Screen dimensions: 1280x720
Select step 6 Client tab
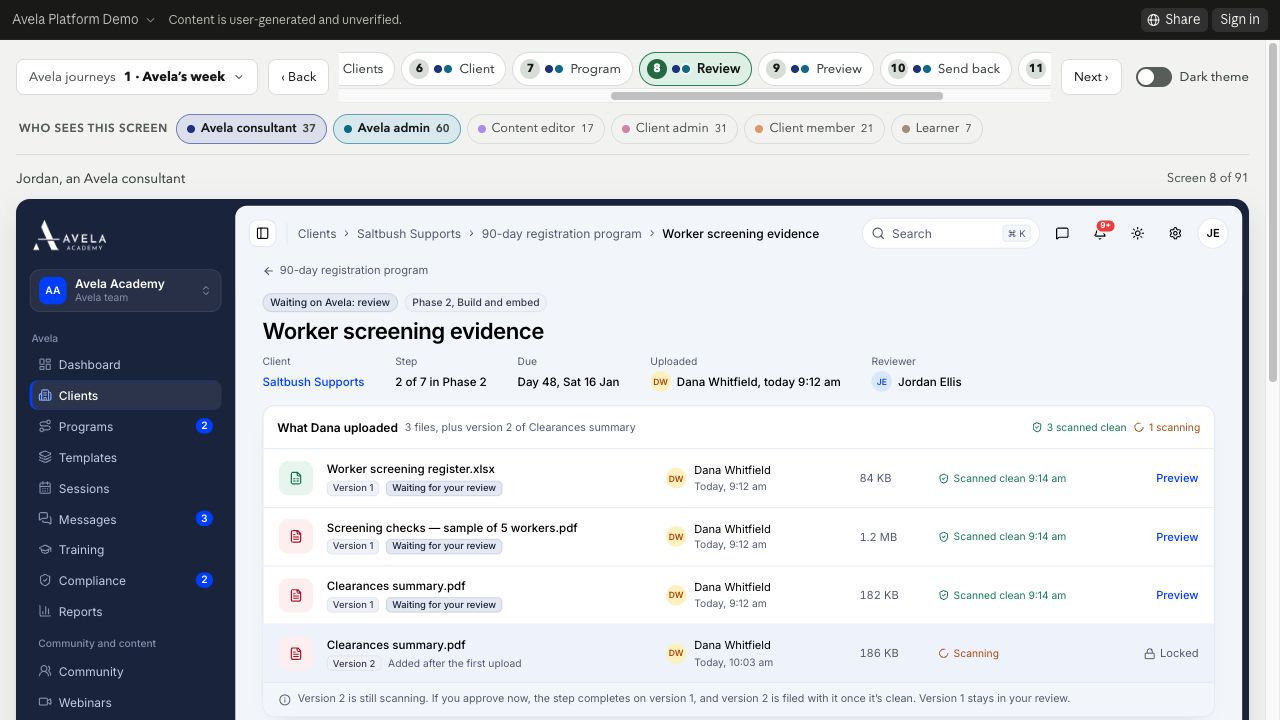coord(453,69)
